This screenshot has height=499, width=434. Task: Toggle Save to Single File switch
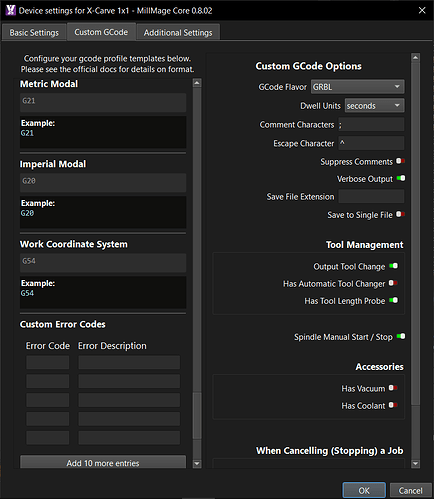400,214
